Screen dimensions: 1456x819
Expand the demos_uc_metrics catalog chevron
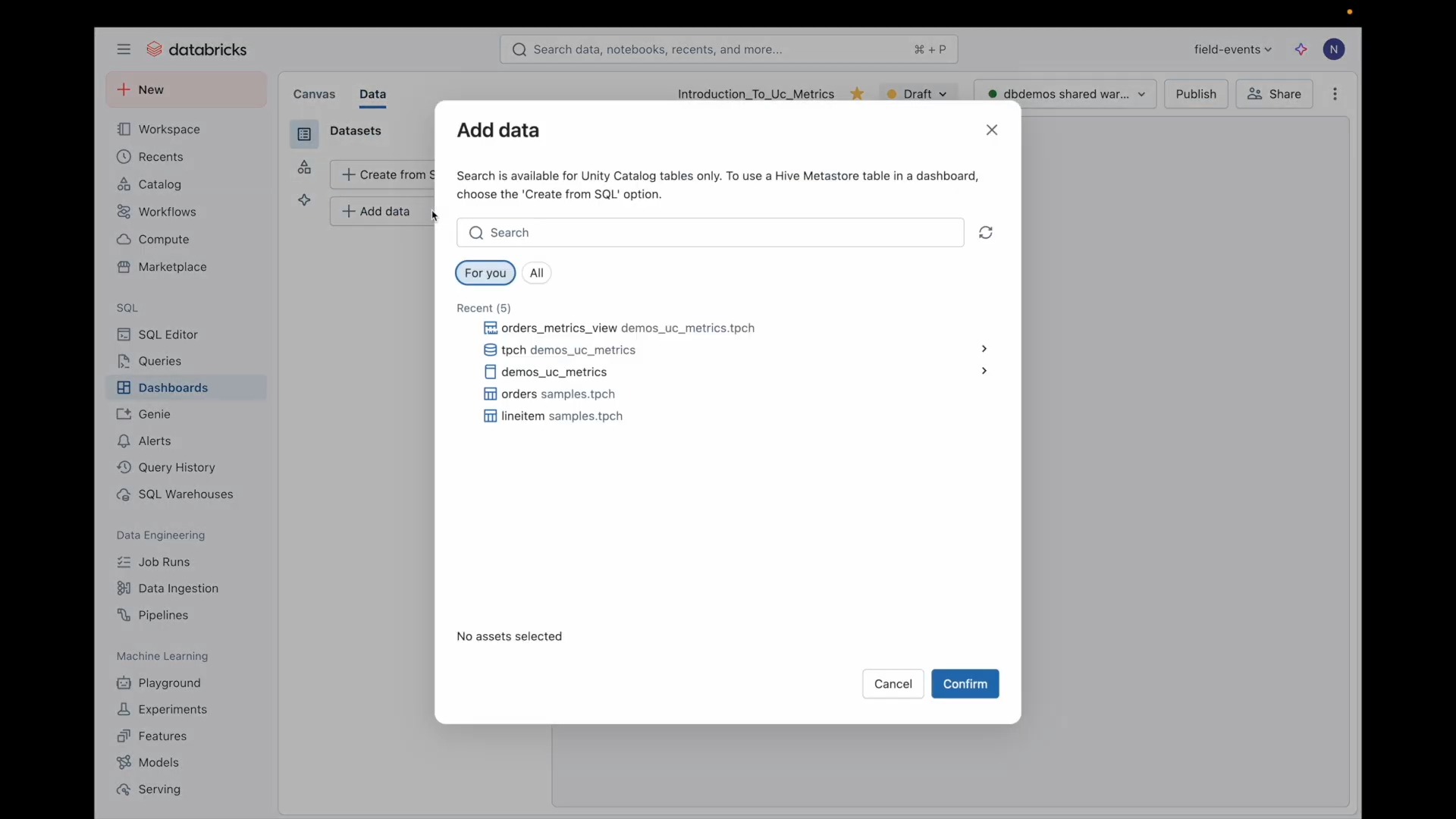point(984,371)
